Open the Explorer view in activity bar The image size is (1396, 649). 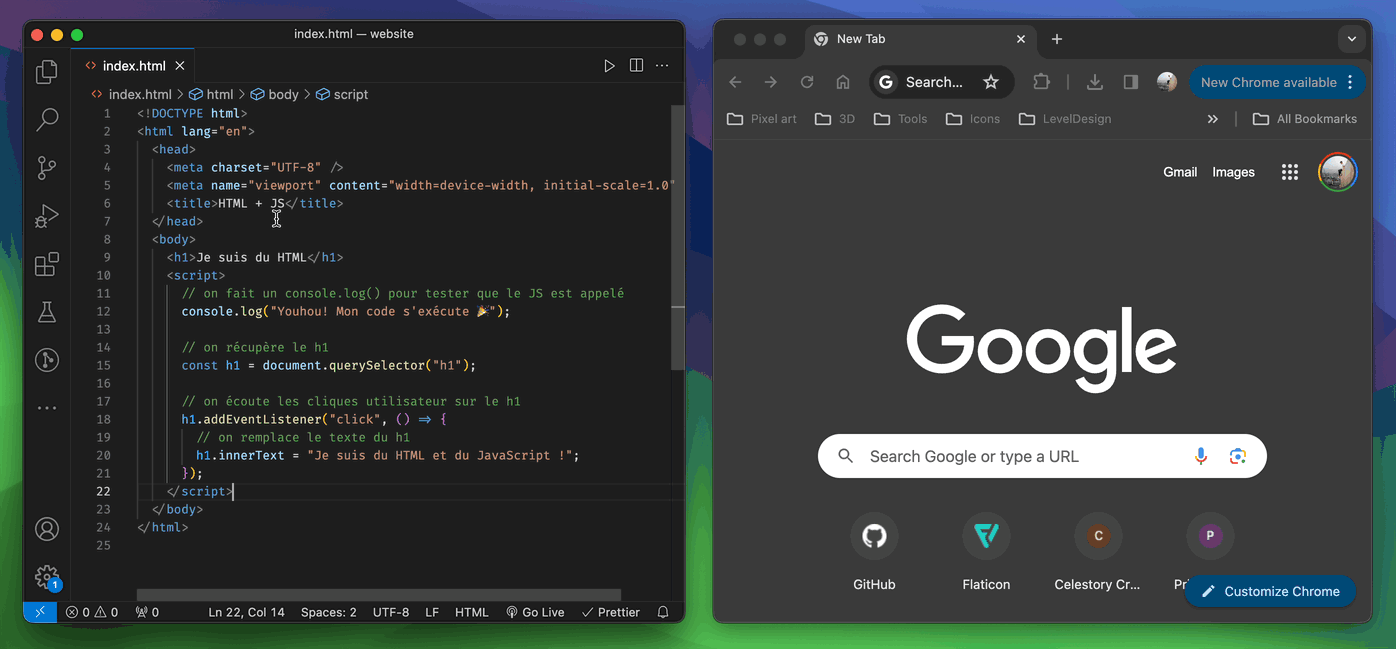(x=47, y=72)
